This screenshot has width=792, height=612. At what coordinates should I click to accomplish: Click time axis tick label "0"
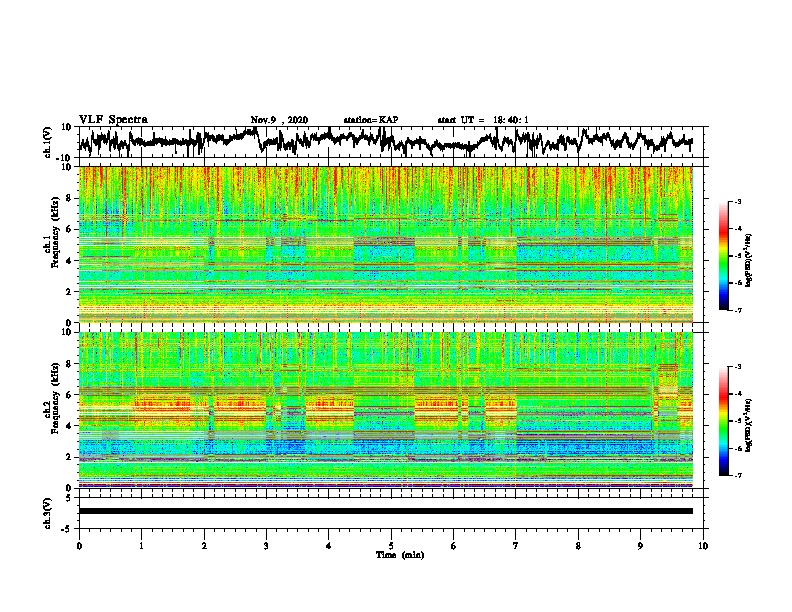pos(79,546)
